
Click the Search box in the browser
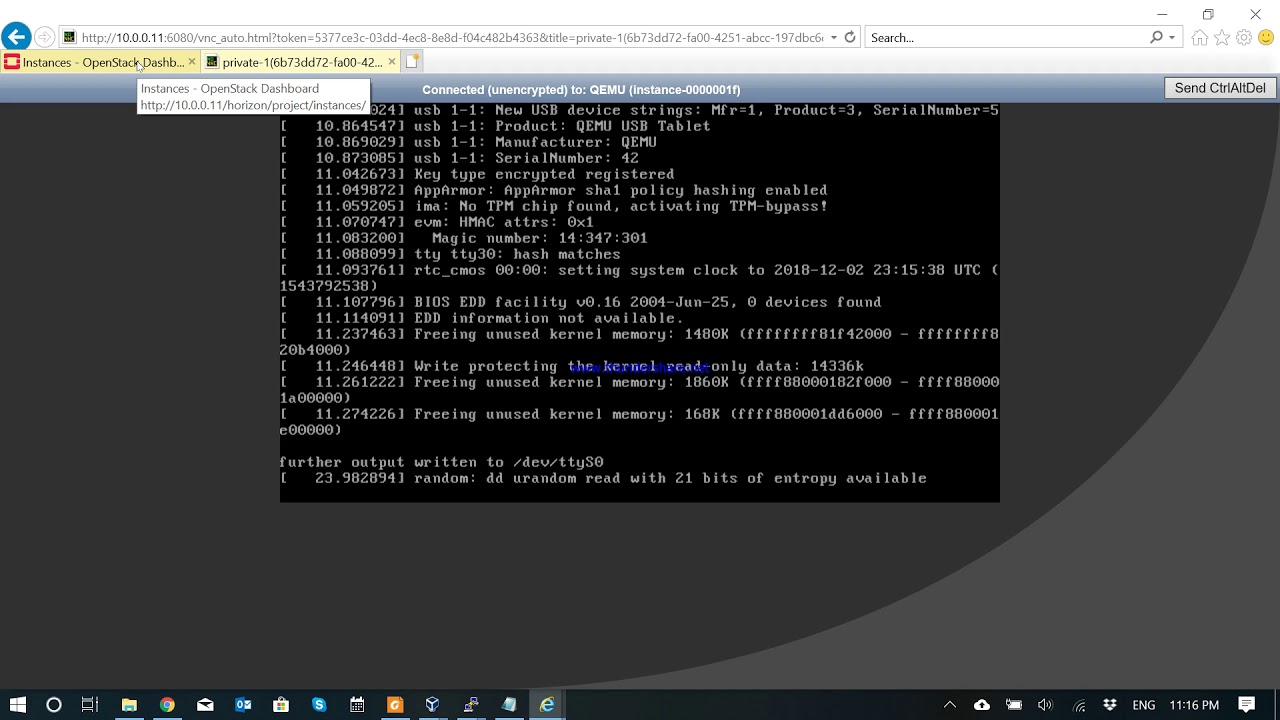point(1005,37)
